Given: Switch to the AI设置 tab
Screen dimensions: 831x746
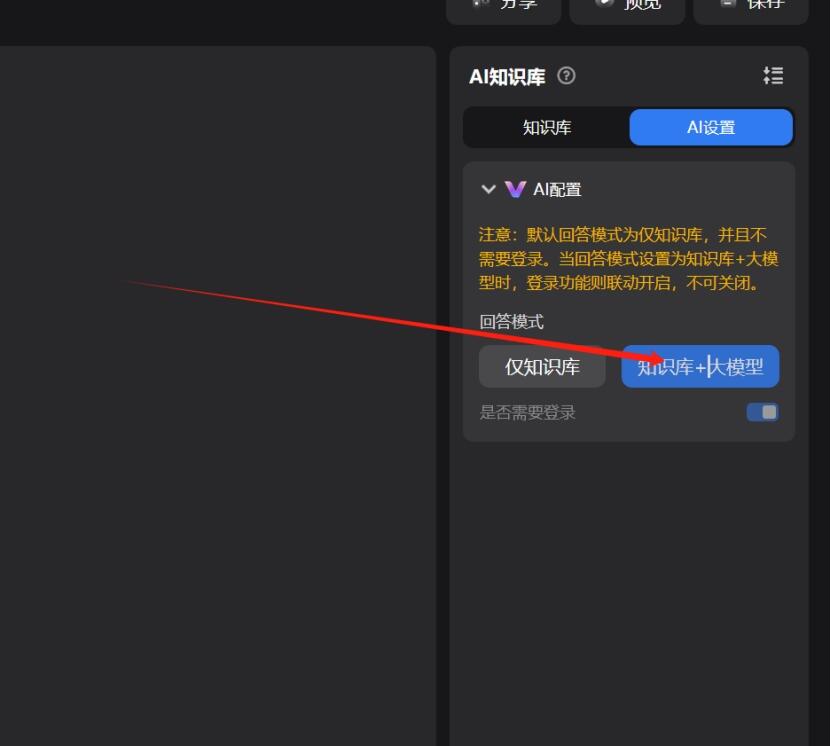Looking at the screenshot, I should (711, 127).
